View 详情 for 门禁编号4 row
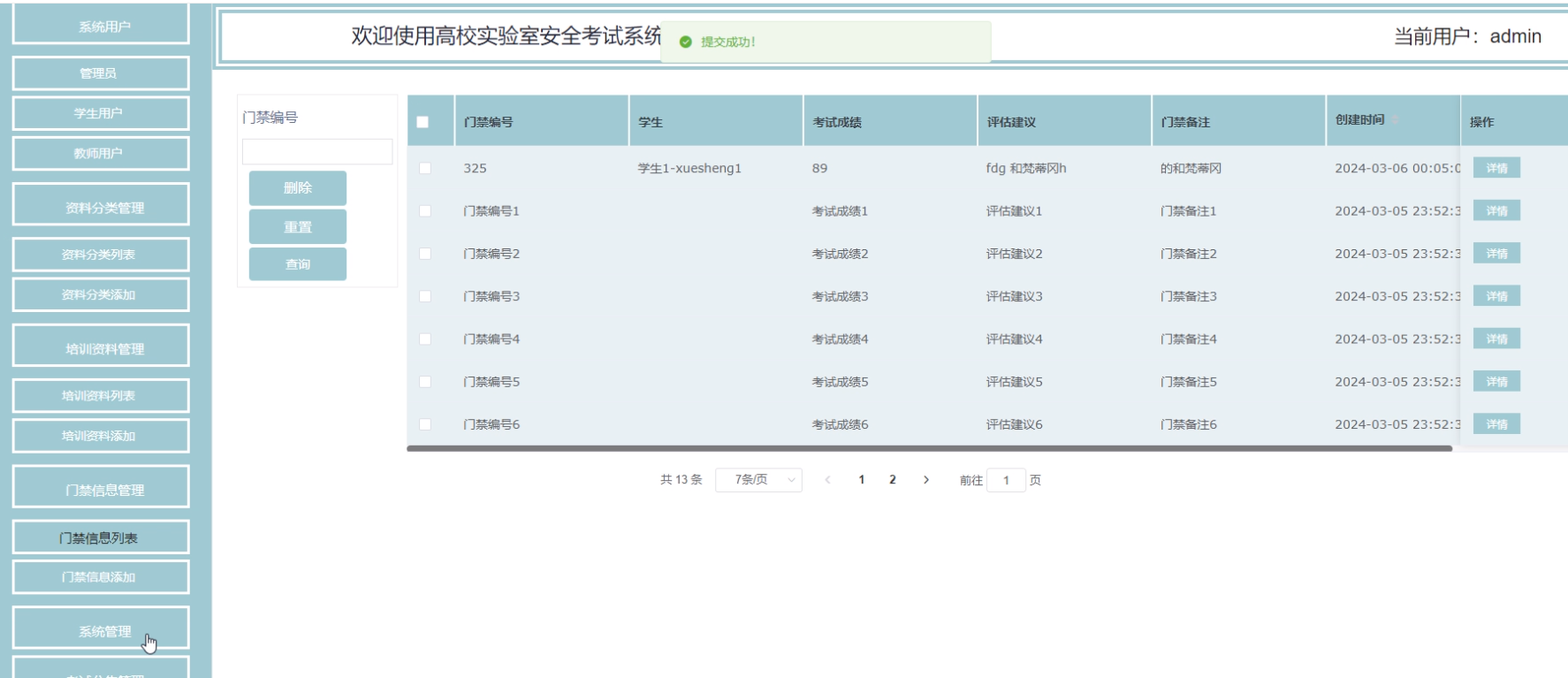 tap(1496, 339)
